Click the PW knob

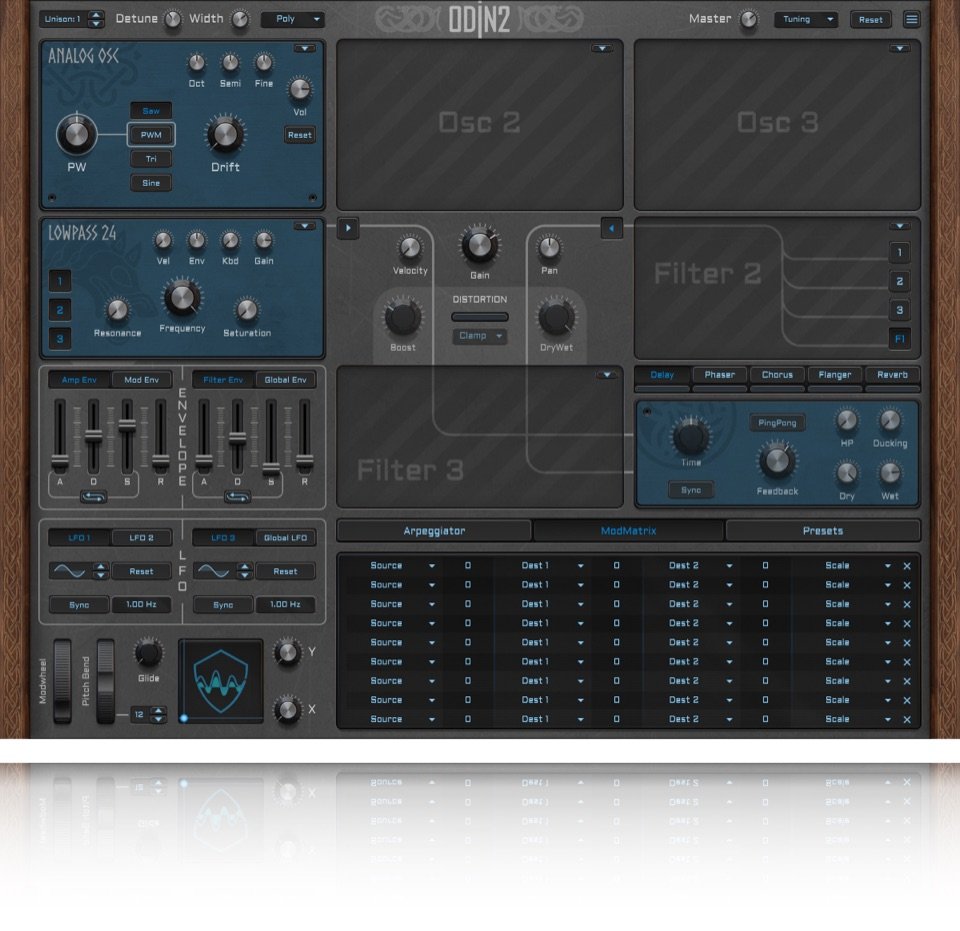tap(77, 134)
